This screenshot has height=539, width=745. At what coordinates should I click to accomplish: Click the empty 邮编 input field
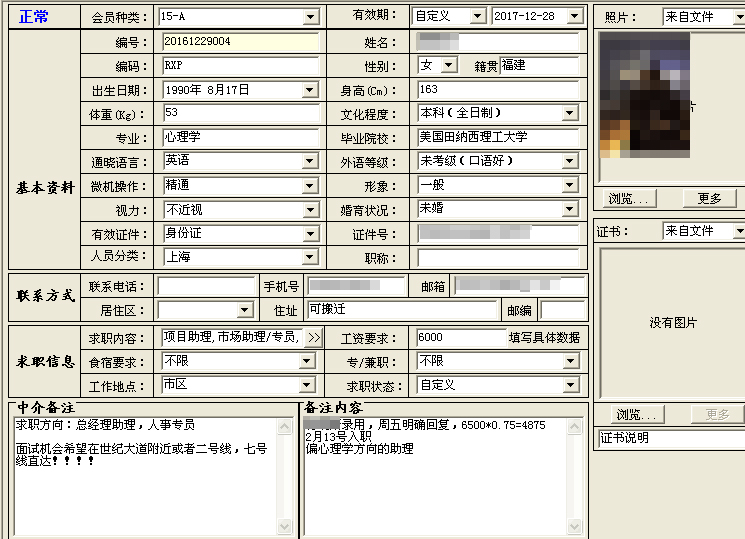pos(563,310)
